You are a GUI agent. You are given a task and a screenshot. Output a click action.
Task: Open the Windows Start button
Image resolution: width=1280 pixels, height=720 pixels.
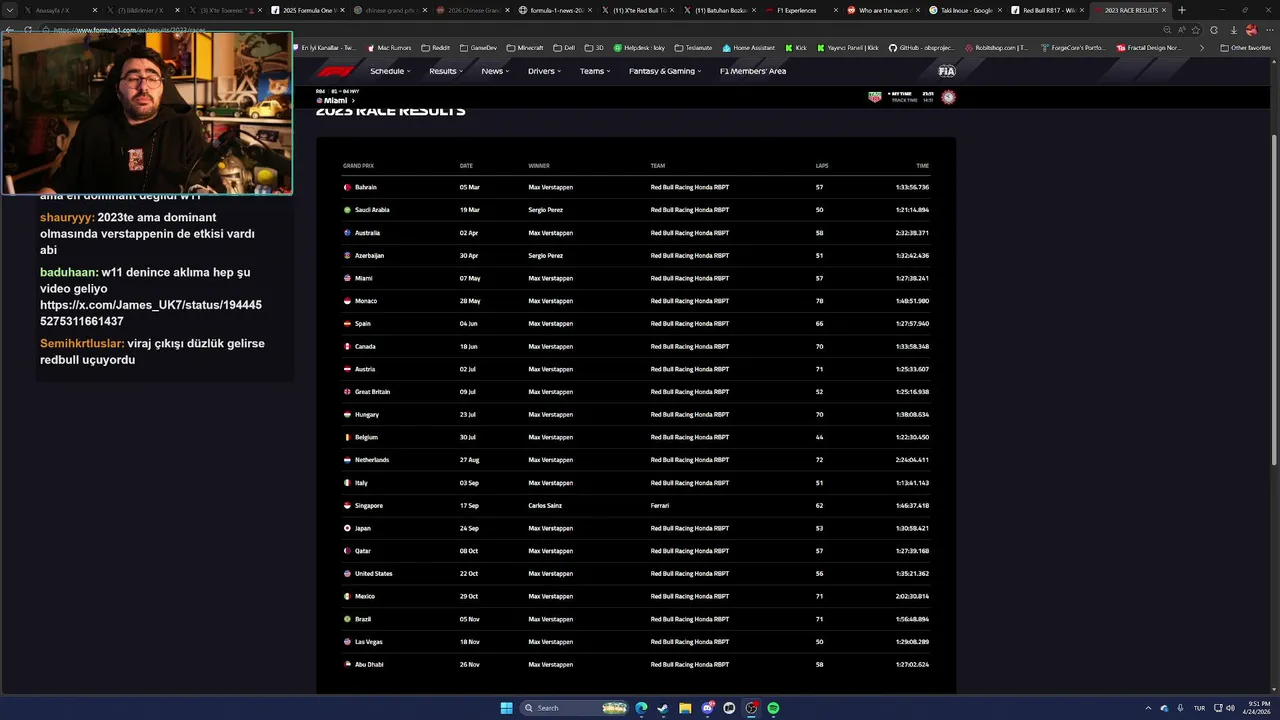click(x=506, y=708)
